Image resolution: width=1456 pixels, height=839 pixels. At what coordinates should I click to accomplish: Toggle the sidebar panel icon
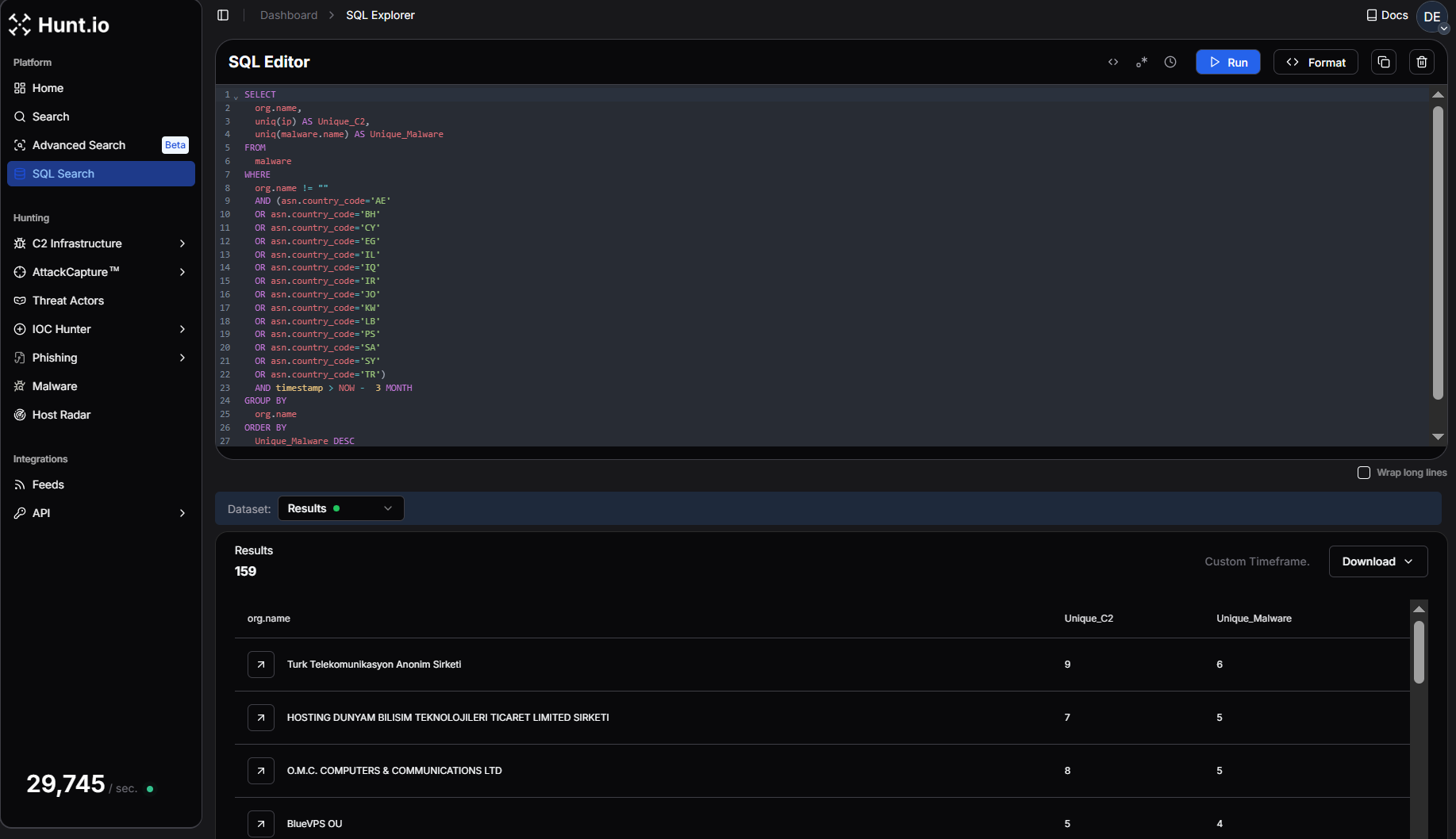click(x=223, y=15)
